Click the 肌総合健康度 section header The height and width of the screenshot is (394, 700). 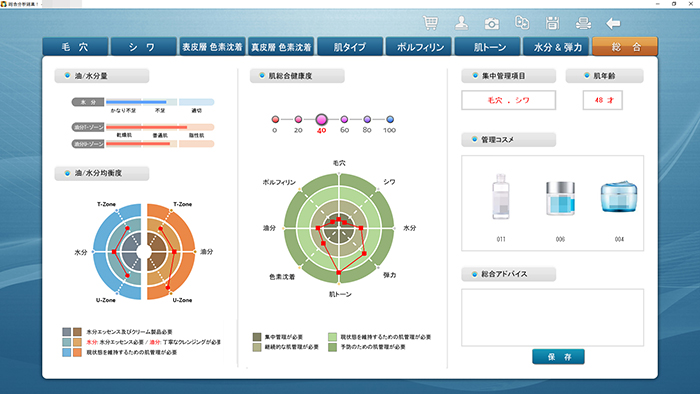tap(297, 76)
